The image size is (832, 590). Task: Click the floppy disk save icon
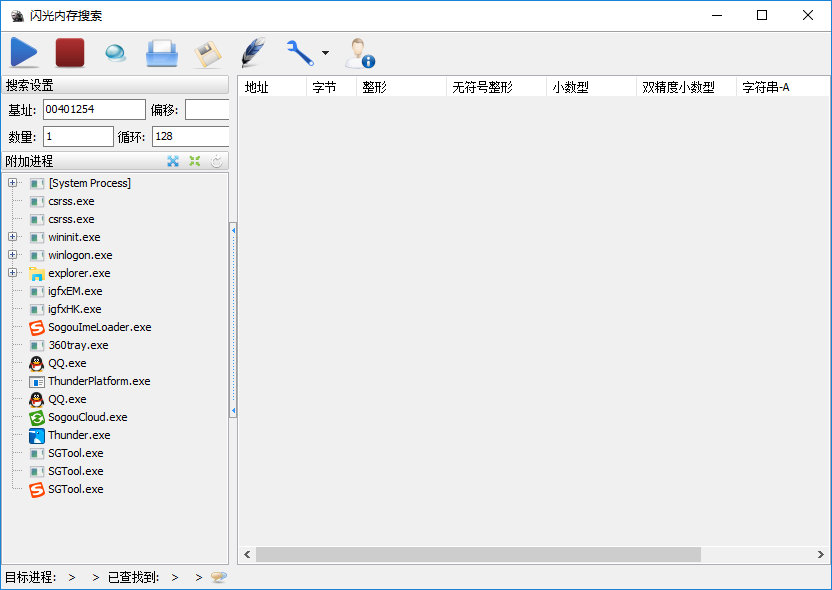pyautogui.click(x=208, y=53)
